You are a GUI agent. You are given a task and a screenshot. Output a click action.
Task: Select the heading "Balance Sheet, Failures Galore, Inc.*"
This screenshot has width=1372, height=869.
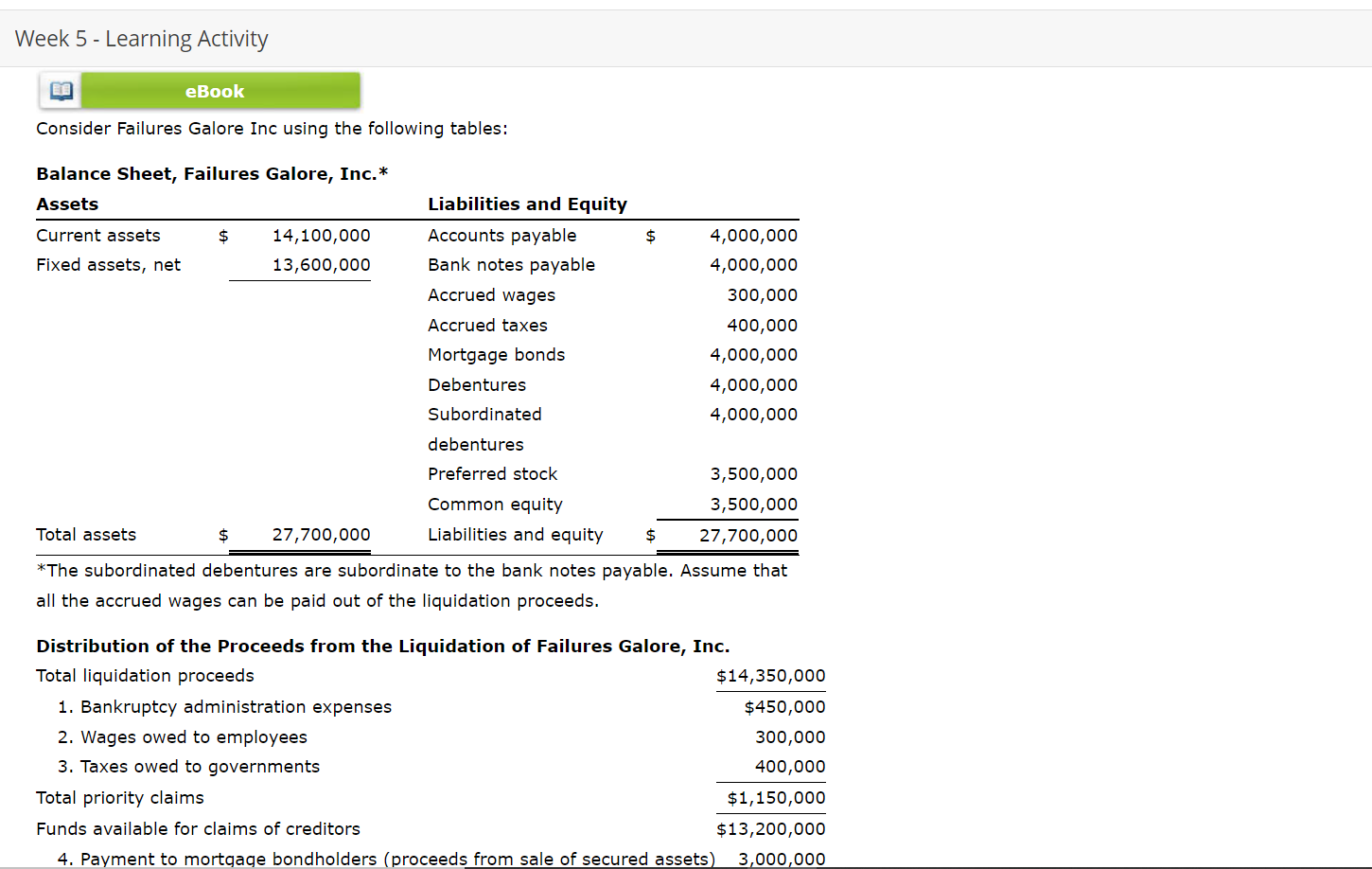click(212, 174)
